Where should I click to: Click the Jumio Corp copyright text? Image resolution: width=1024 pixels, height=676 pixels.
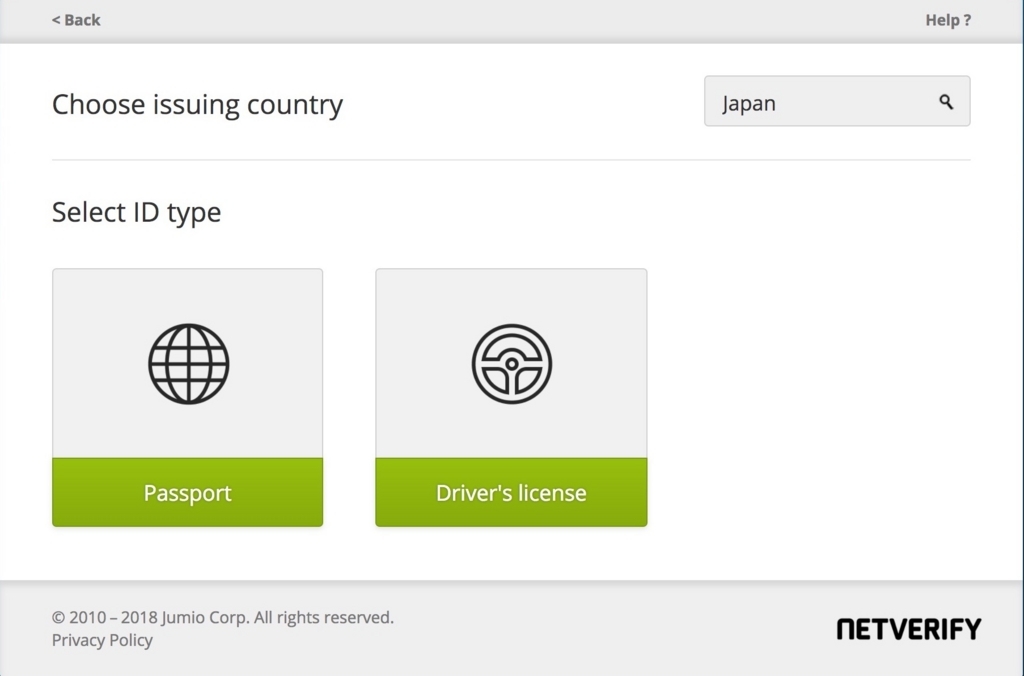223,617
